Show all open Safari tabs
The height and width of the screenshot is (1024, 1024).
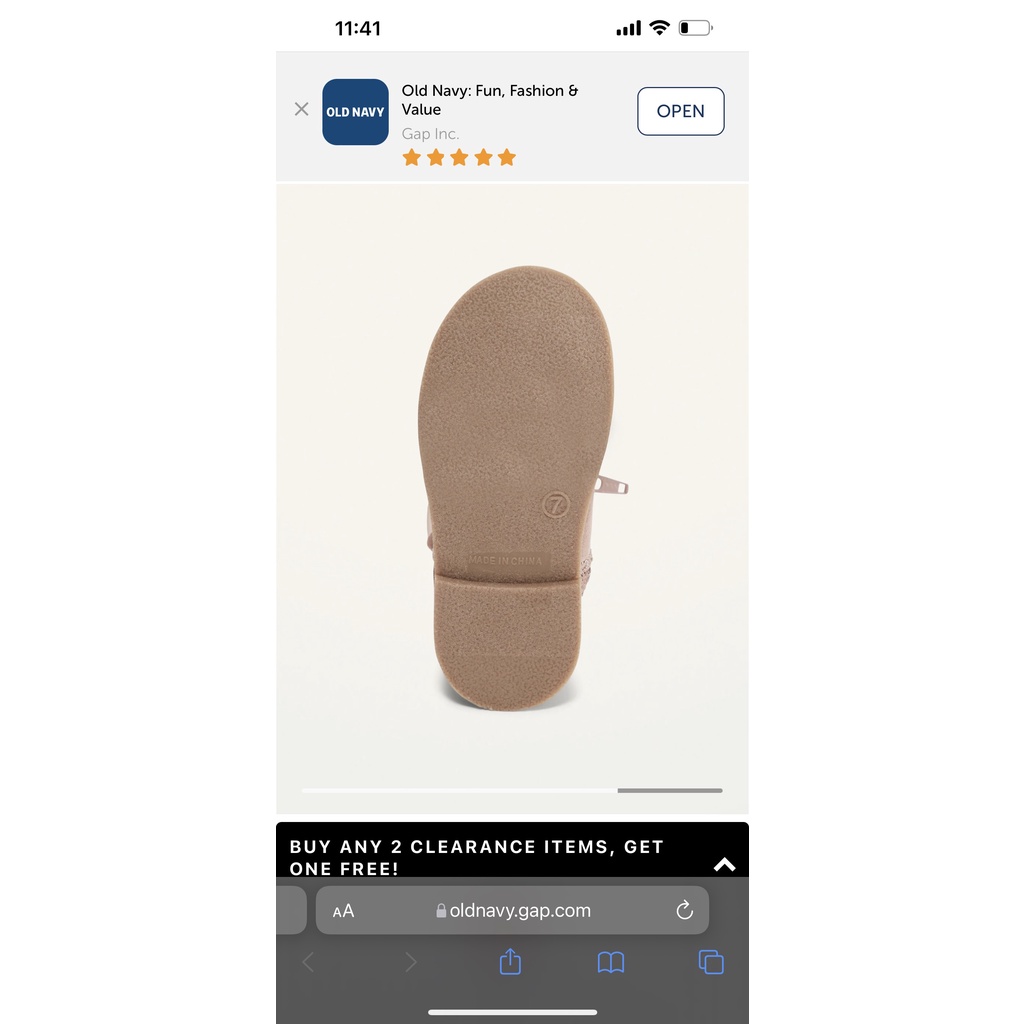711,962
